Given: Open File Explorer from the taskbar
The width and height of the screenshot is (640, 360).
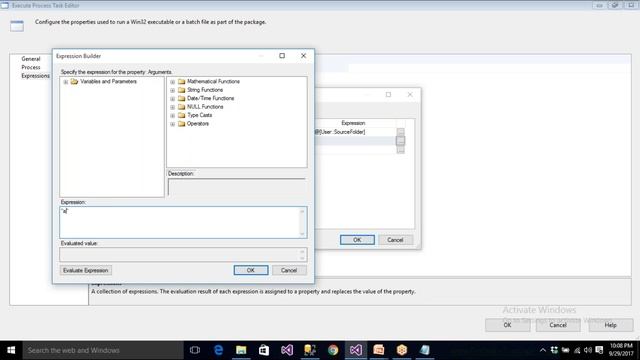Looking at the screenshot, I should 241,350.
